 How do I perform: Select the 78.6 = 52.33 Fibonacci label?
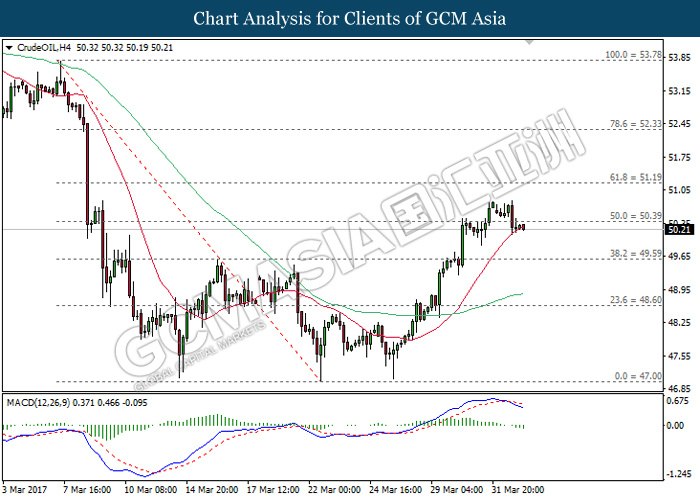point(636,124)
